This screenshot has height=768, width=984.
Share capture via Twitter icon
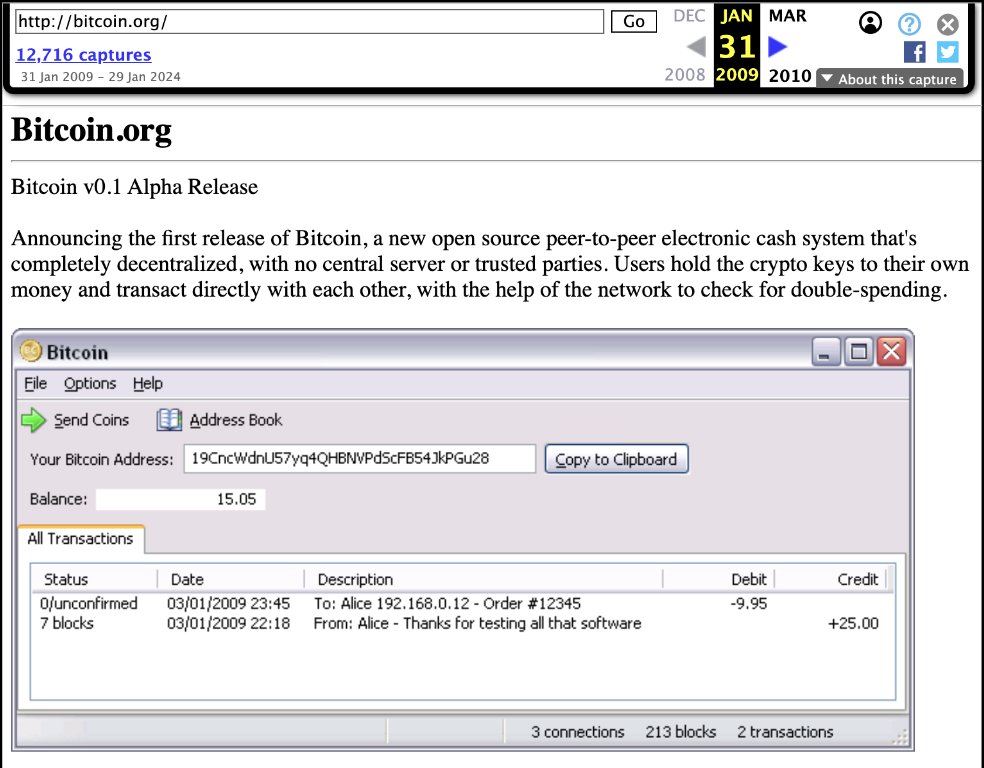point(948,52)
